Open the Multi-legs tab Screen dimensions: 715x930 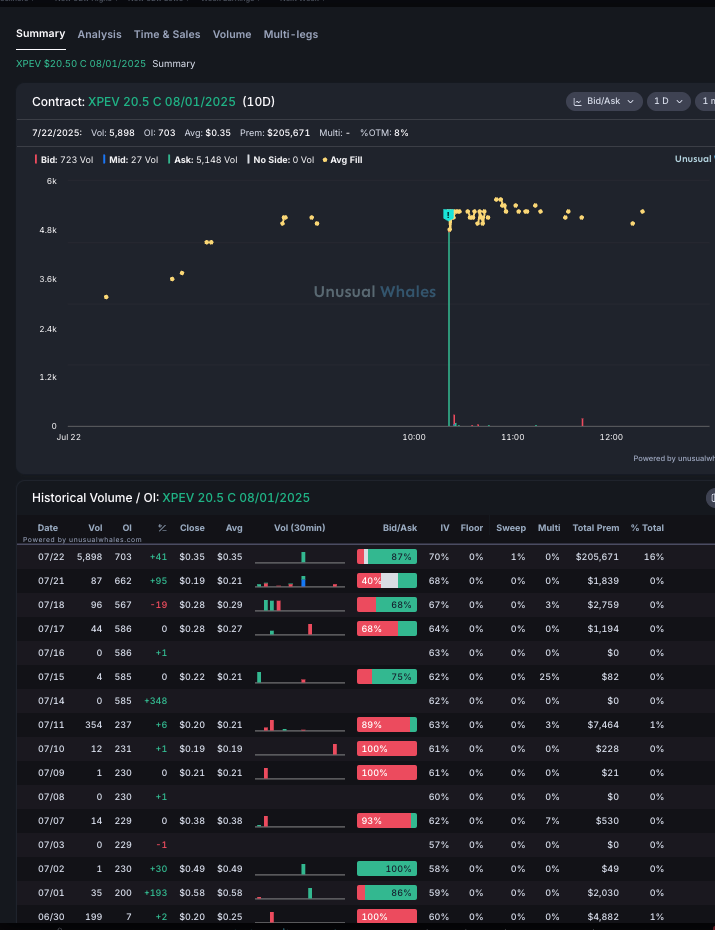291,34
